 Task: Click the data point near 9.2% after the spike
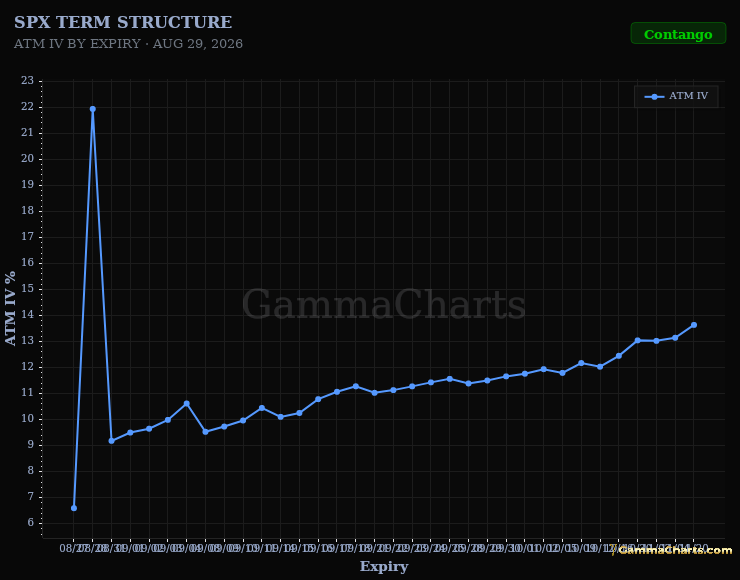111,441
